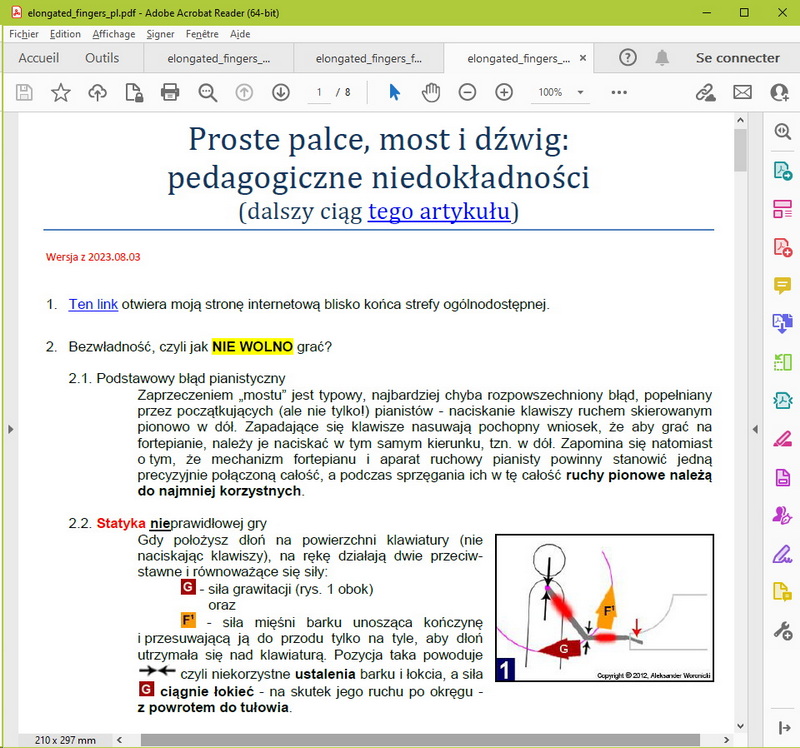Open the Comment tool in right sidebar
The height and width of the screenshot is (748, 800).
(782, 285)
